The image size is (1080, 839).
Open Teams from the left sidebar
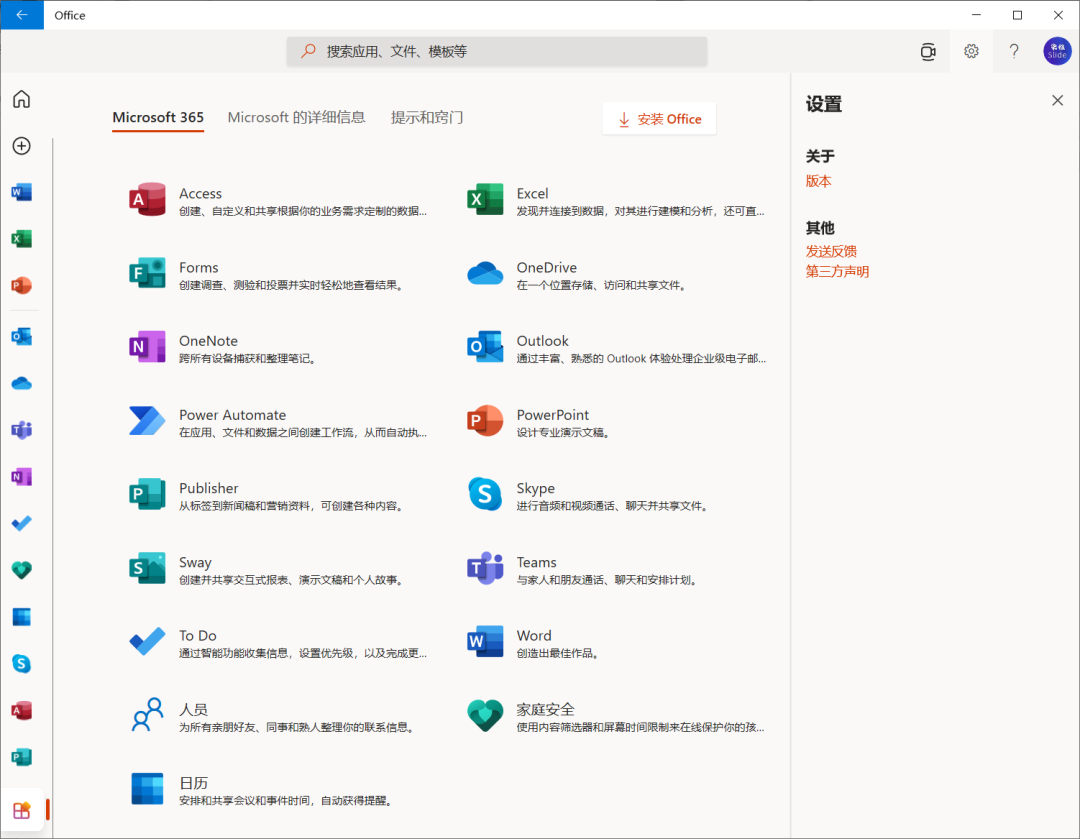pyautogui.click(x=21, y=431)
